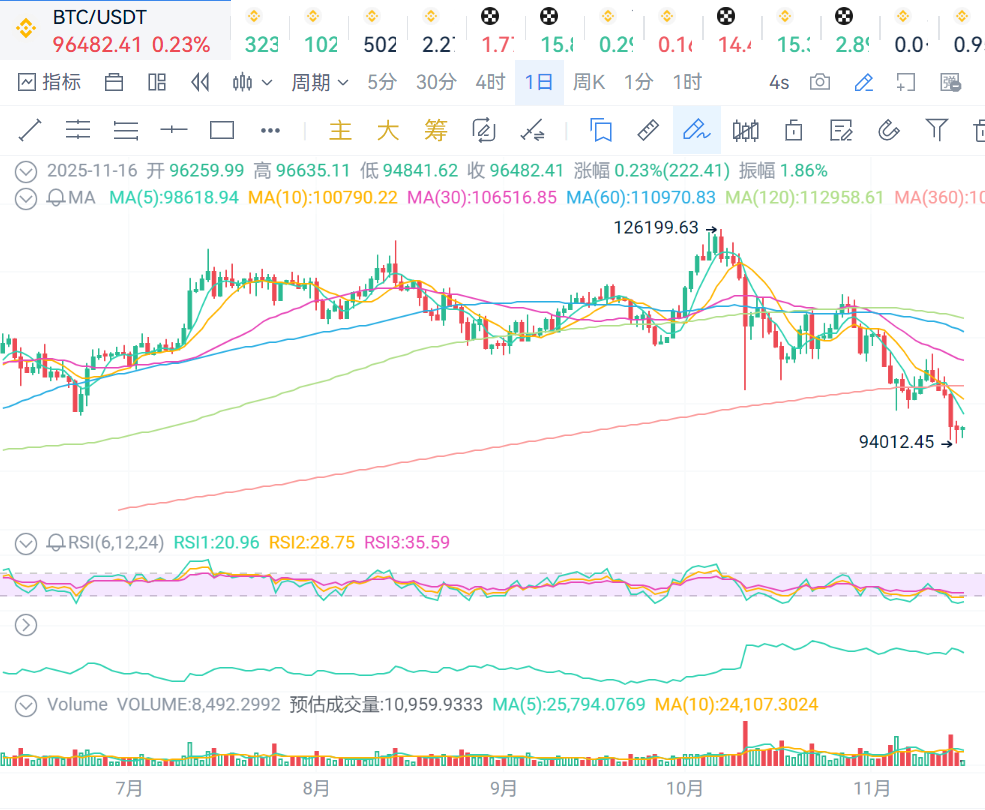Click the BTC/USDT ticker header
The height and width of the screenshot is (810, 985).
[99, 18]
